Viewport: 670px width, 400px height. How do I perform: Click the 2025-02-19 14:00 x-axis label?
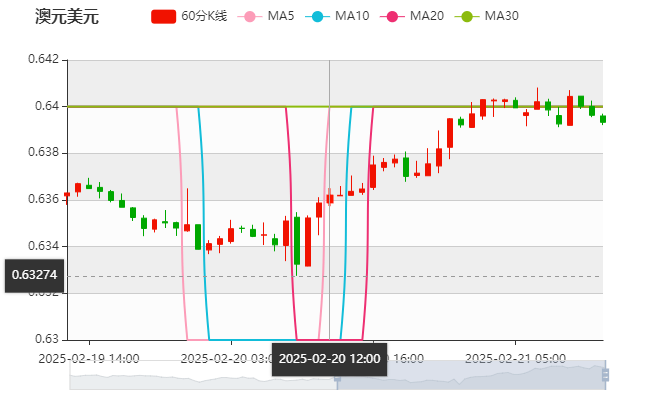click(x=89, y=358)
